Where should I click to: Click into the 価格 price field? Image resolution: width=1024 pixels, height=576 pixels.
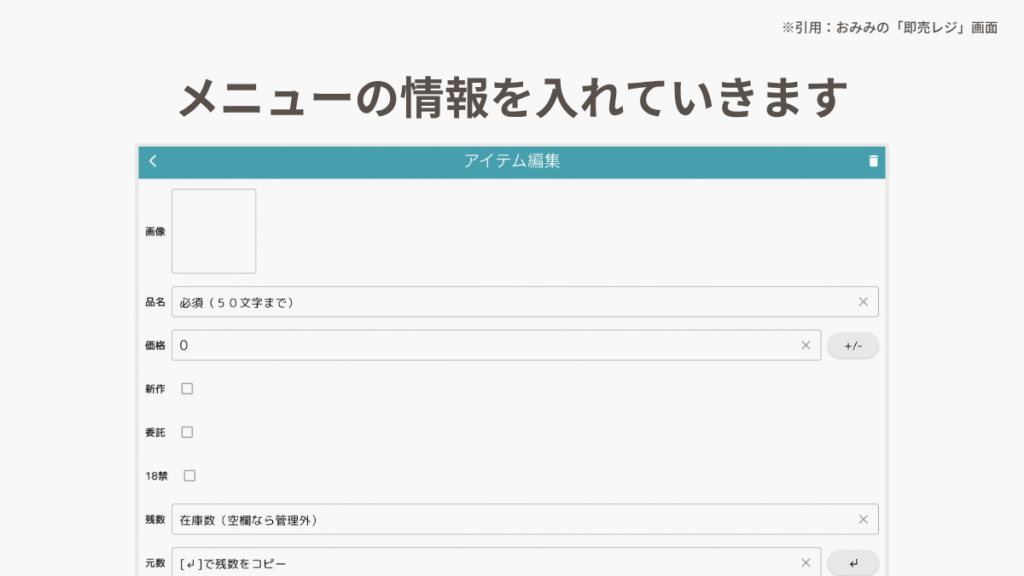[480, 345]
